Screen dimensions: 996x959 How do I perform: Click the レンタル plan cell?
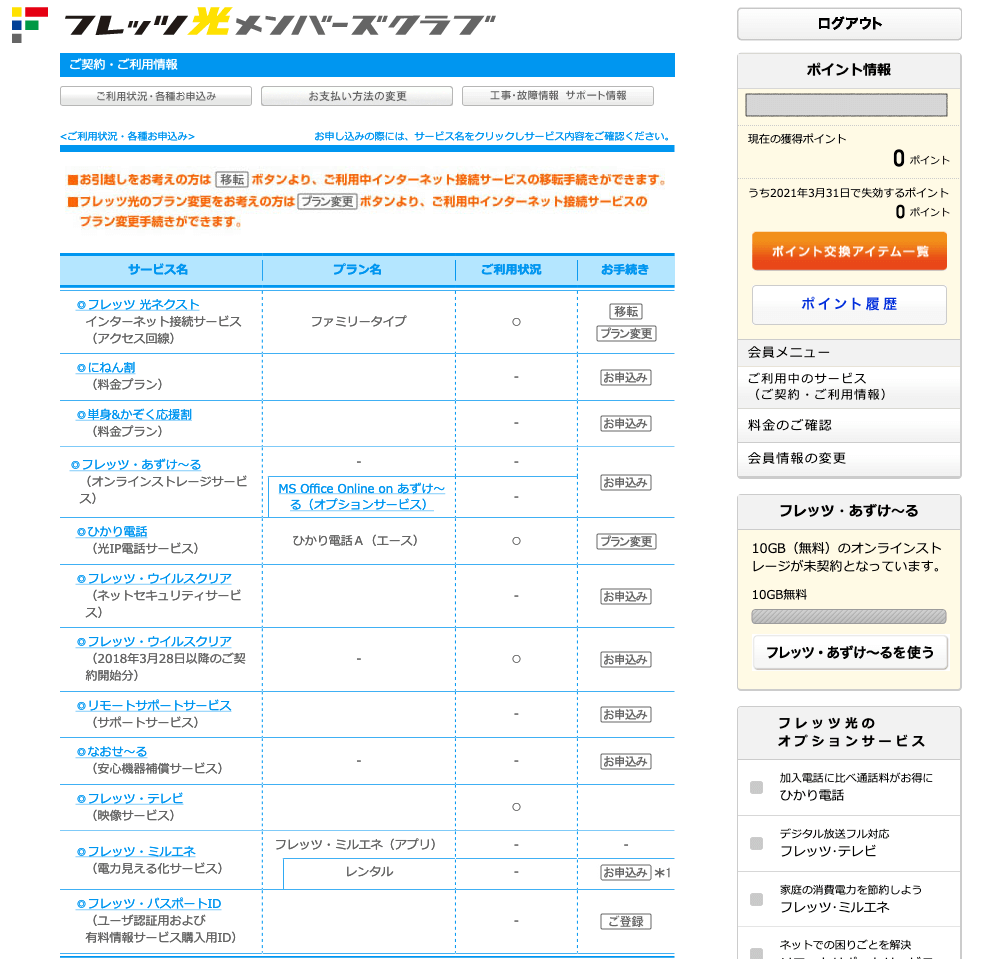click(x=369, y=872)
